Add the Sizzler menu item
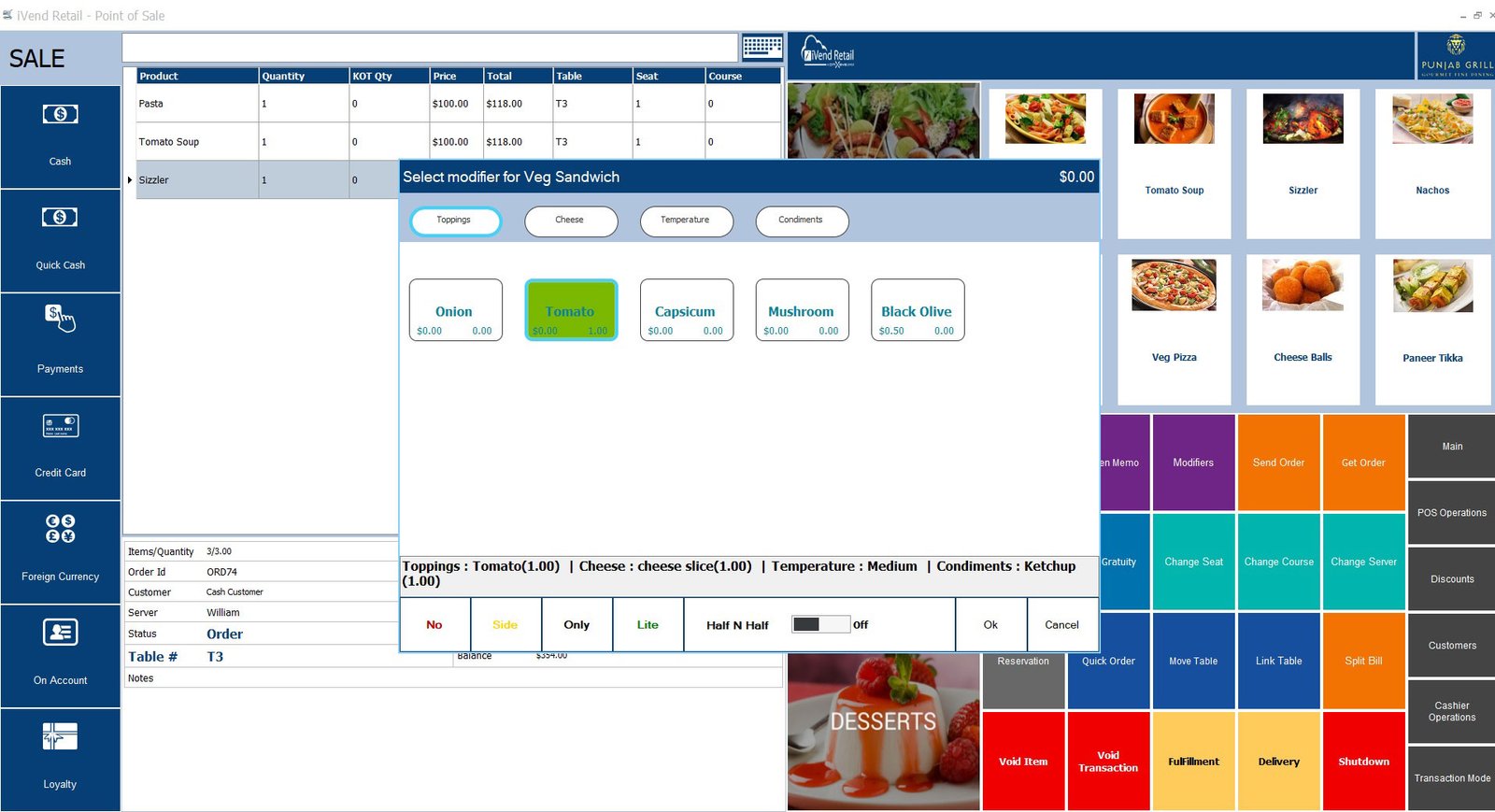Image resolution: width=1495 pixels, height=812 pixels. click(1303, 164)
